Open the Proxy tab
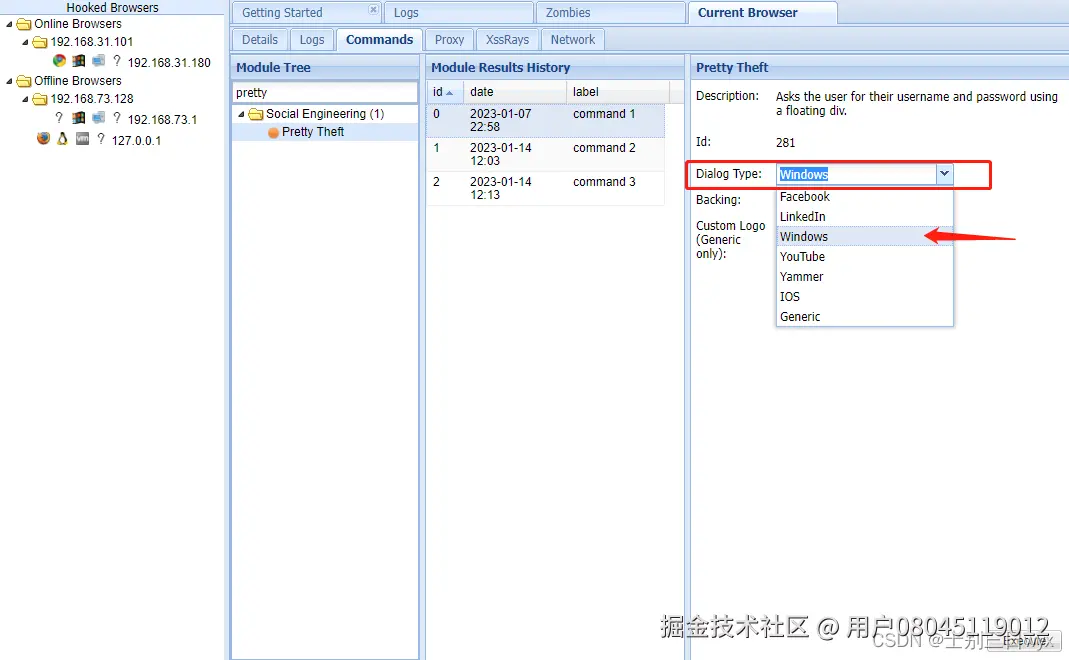 [449, 40]
